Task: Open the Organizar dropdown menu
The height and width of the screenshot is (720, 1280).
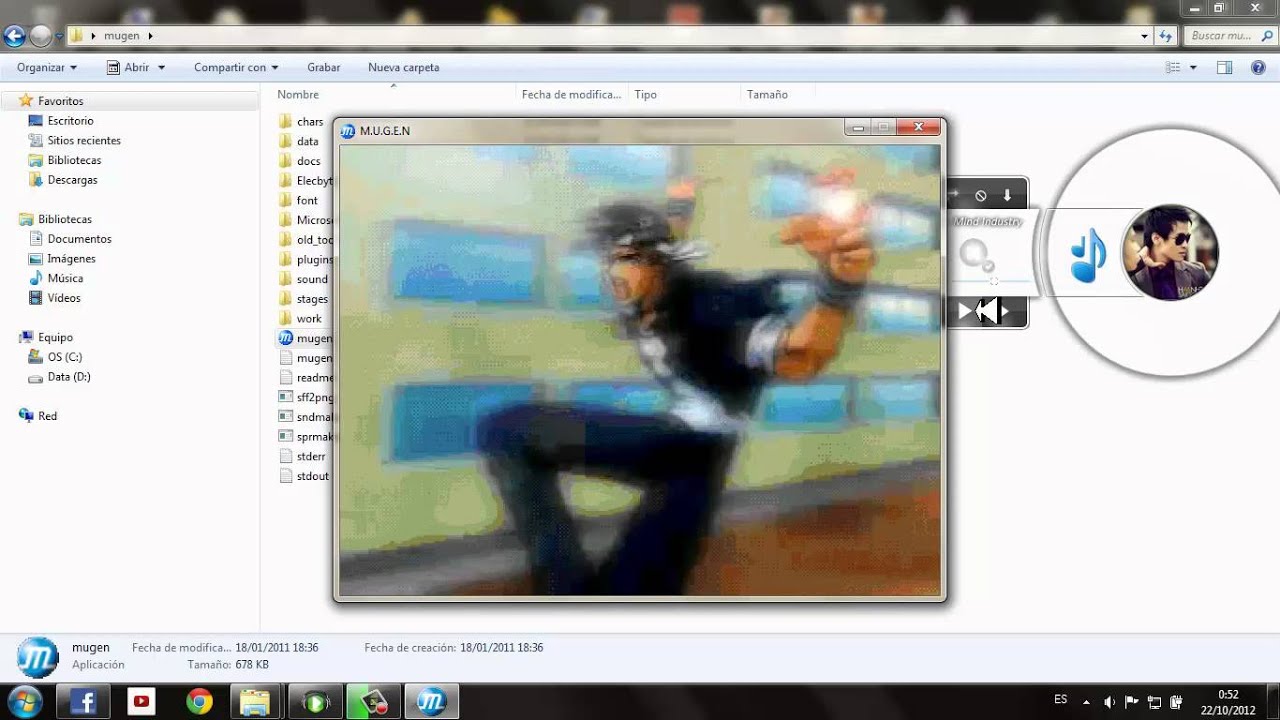Action: [47, 67]
